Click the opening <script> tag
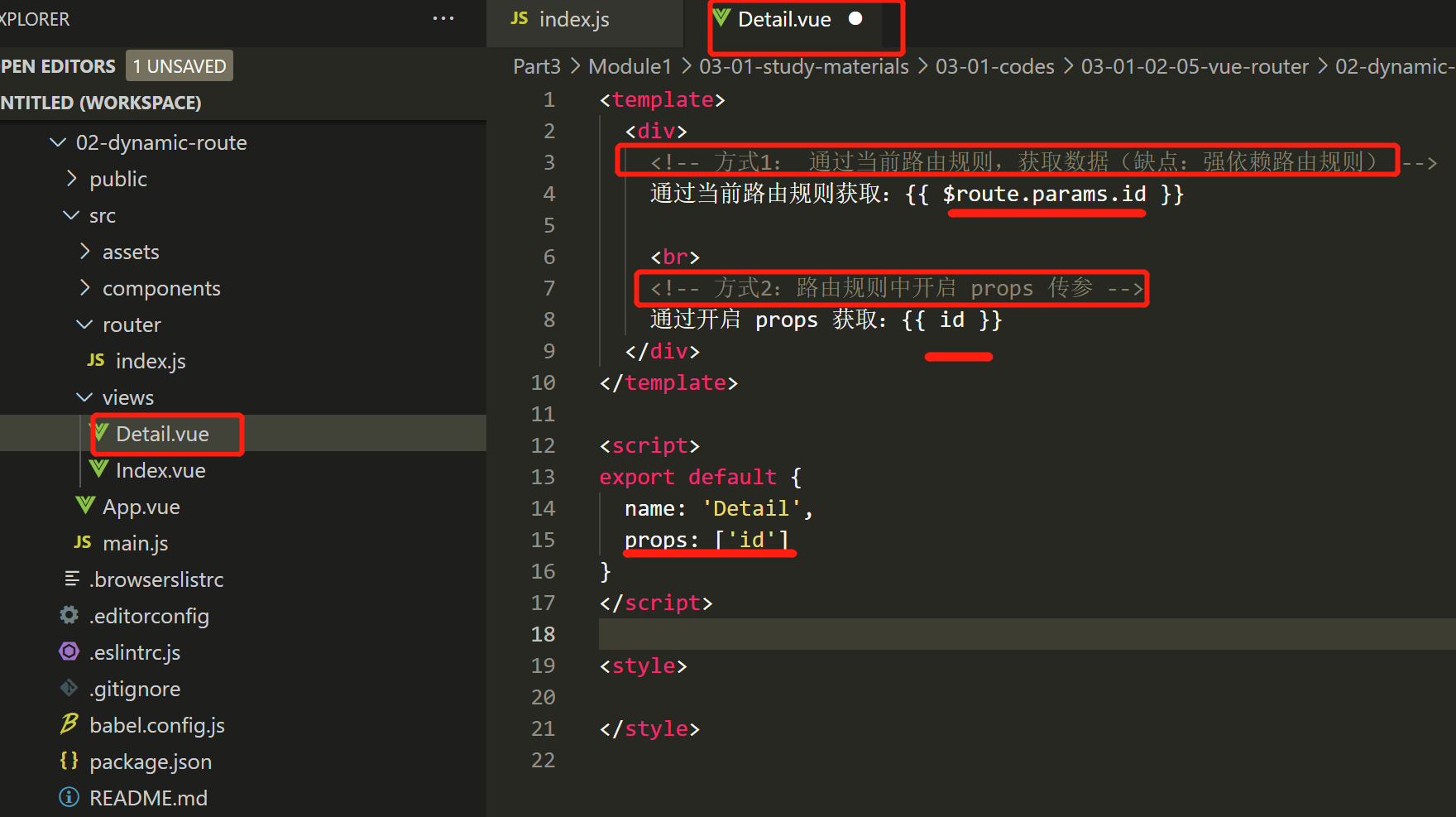Viewport: 1456px width, 817px height. click(649, 445)
